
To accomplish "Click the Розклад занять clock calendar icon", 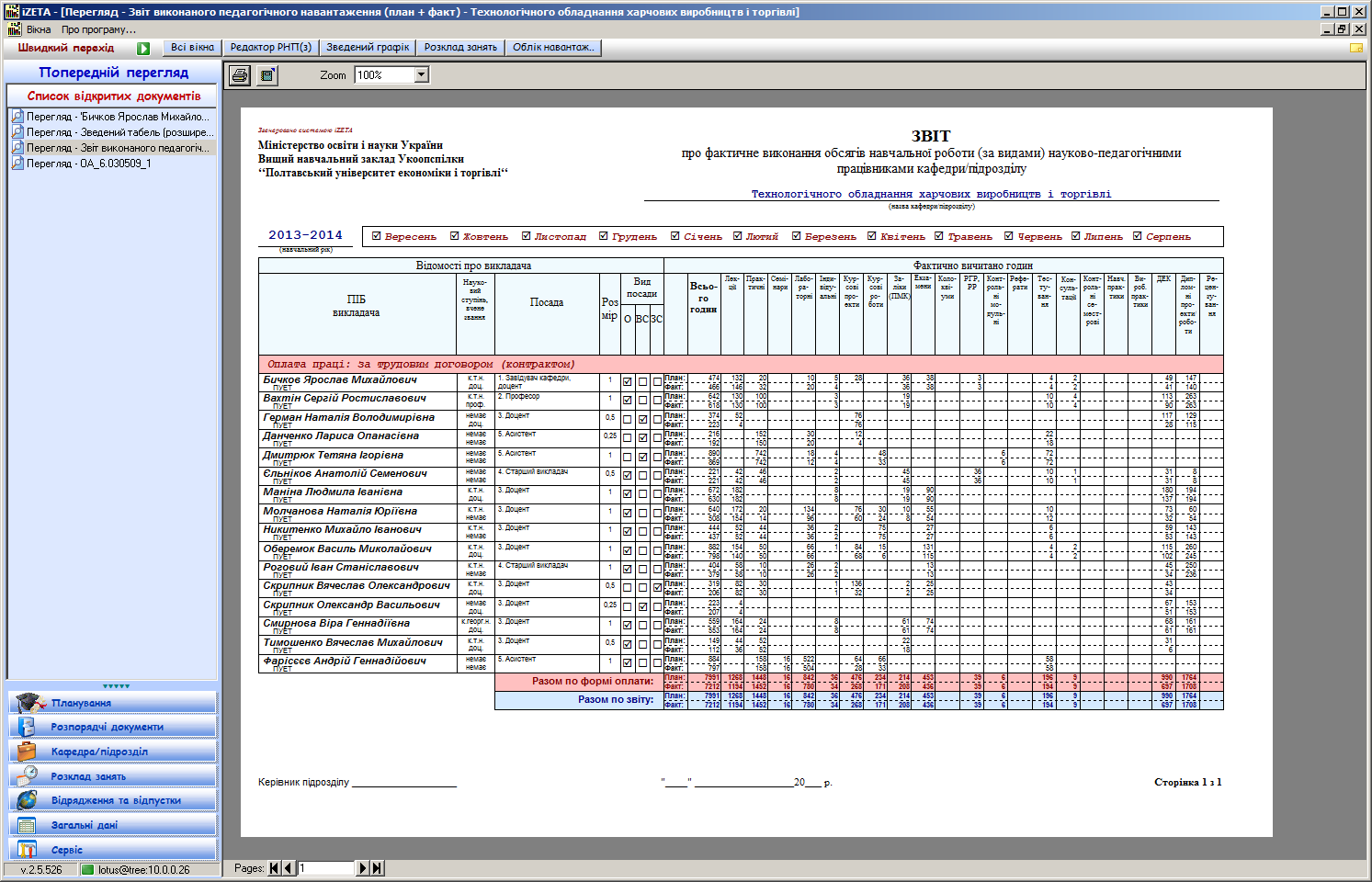I will 27,776.
